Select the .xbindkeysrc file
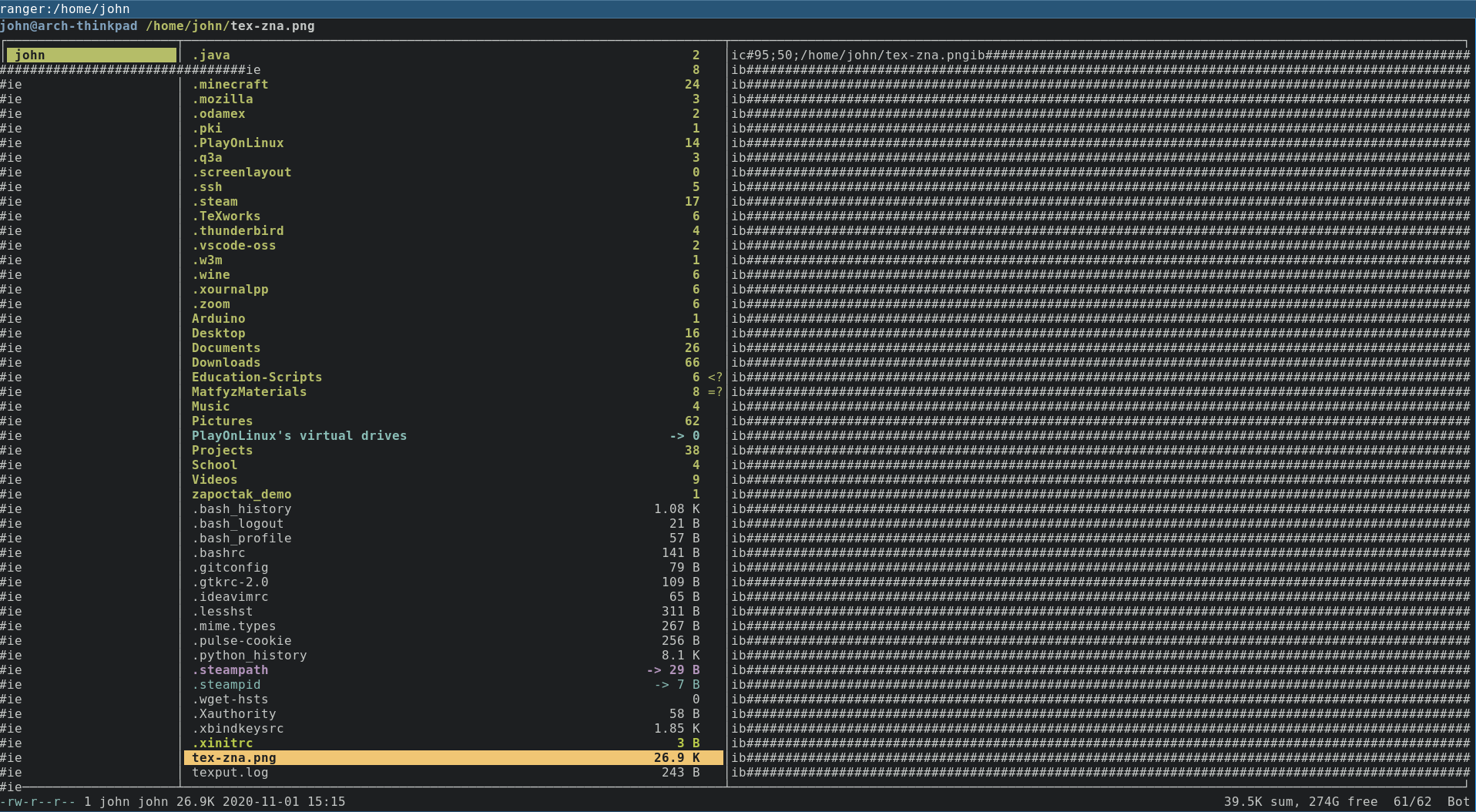This screenshot has height=812, width=1476. tap(453, 728)
